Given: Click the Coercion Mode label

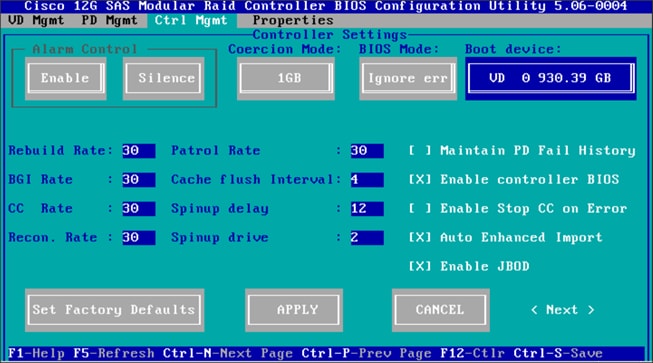Looking at the screenshot, I should click(x=285, y=49).
